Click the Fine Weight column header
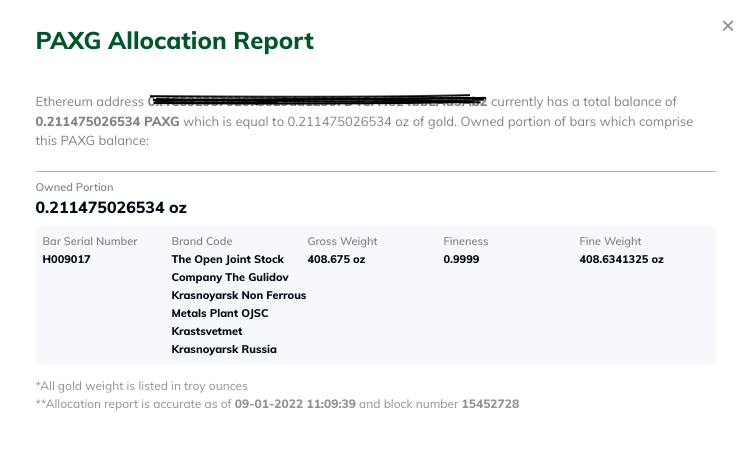The width and height of the screenshot is (753, 460). click(610, 241)
